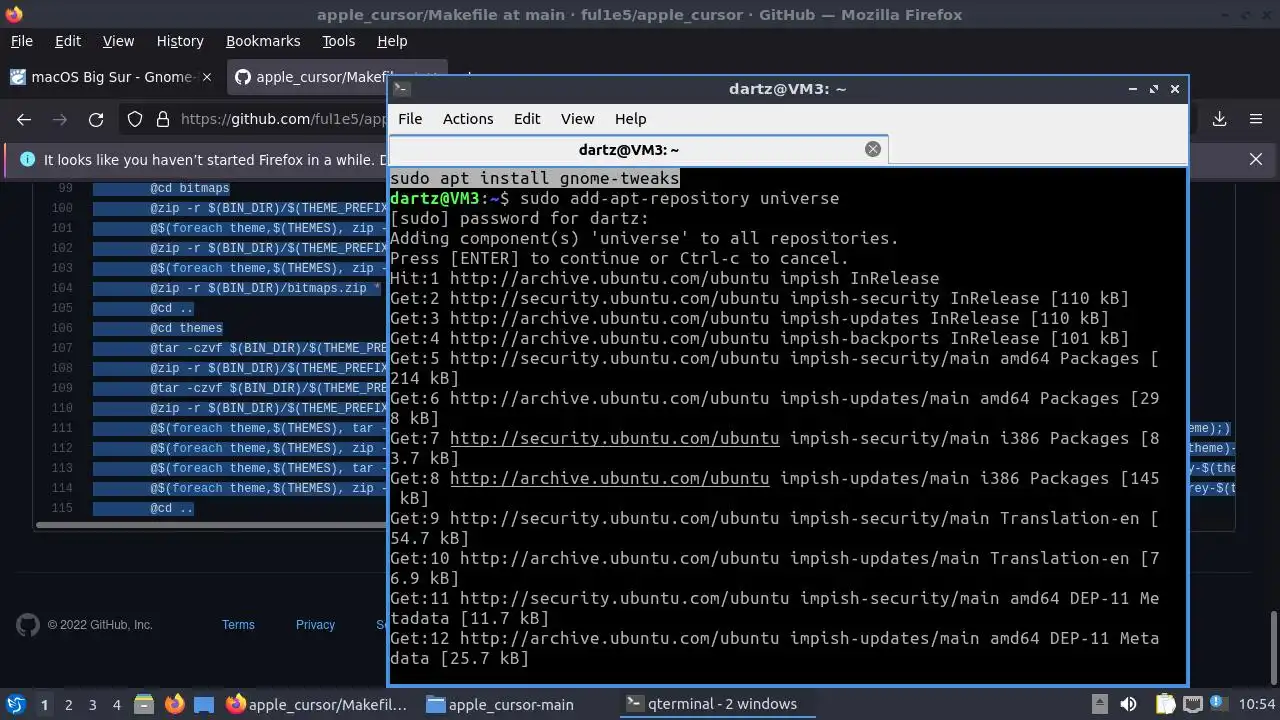Click the archive.ubuntu.com link on the Get:8 line

point(609,478)
